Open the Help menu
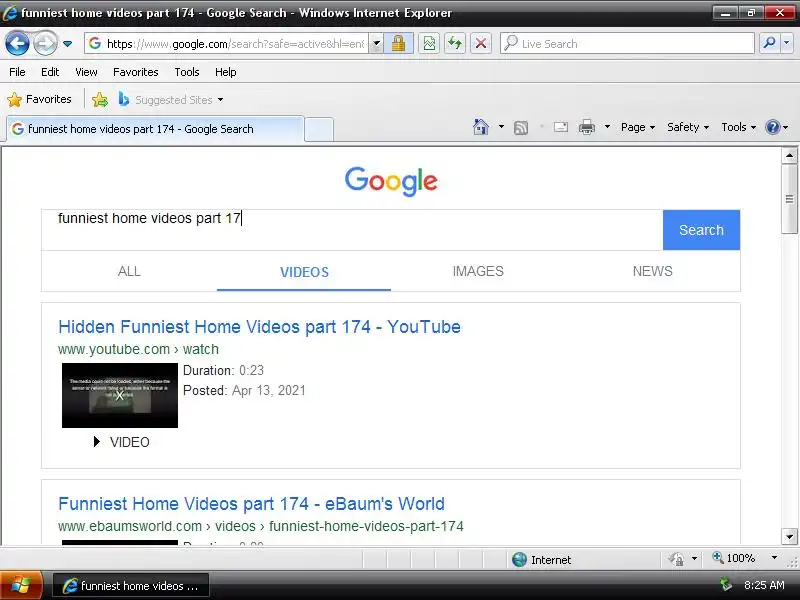The width and height of the screenshot is (800, 600). (226, 72)
